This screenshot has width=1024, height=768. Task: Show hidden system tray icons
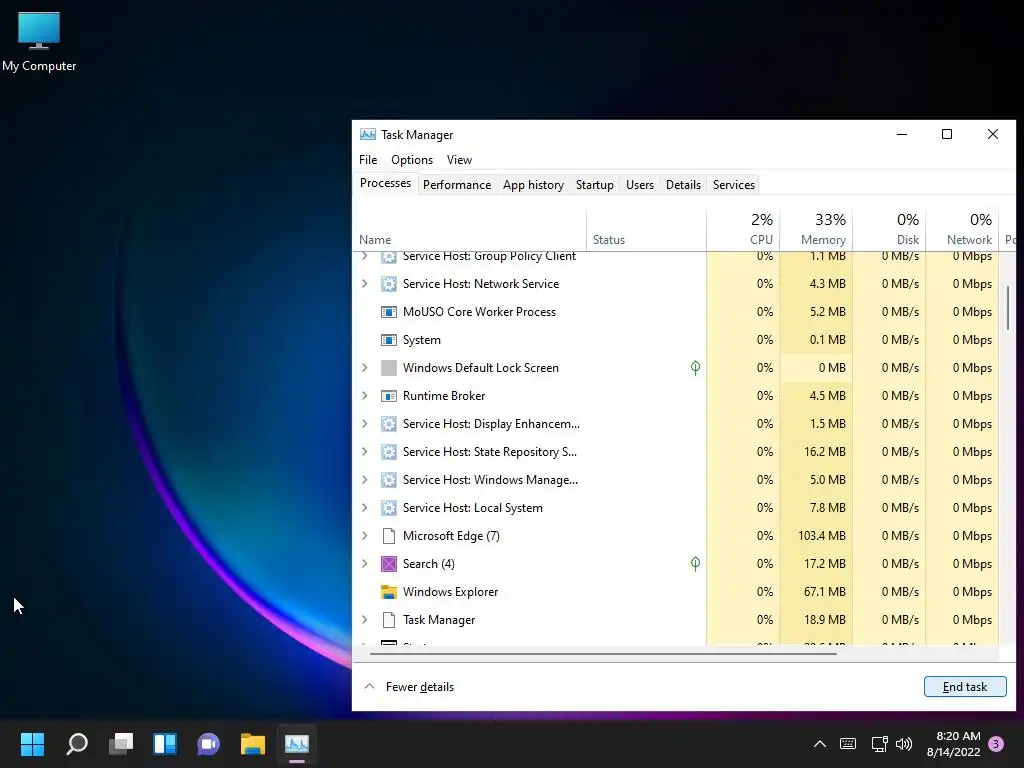820,744
